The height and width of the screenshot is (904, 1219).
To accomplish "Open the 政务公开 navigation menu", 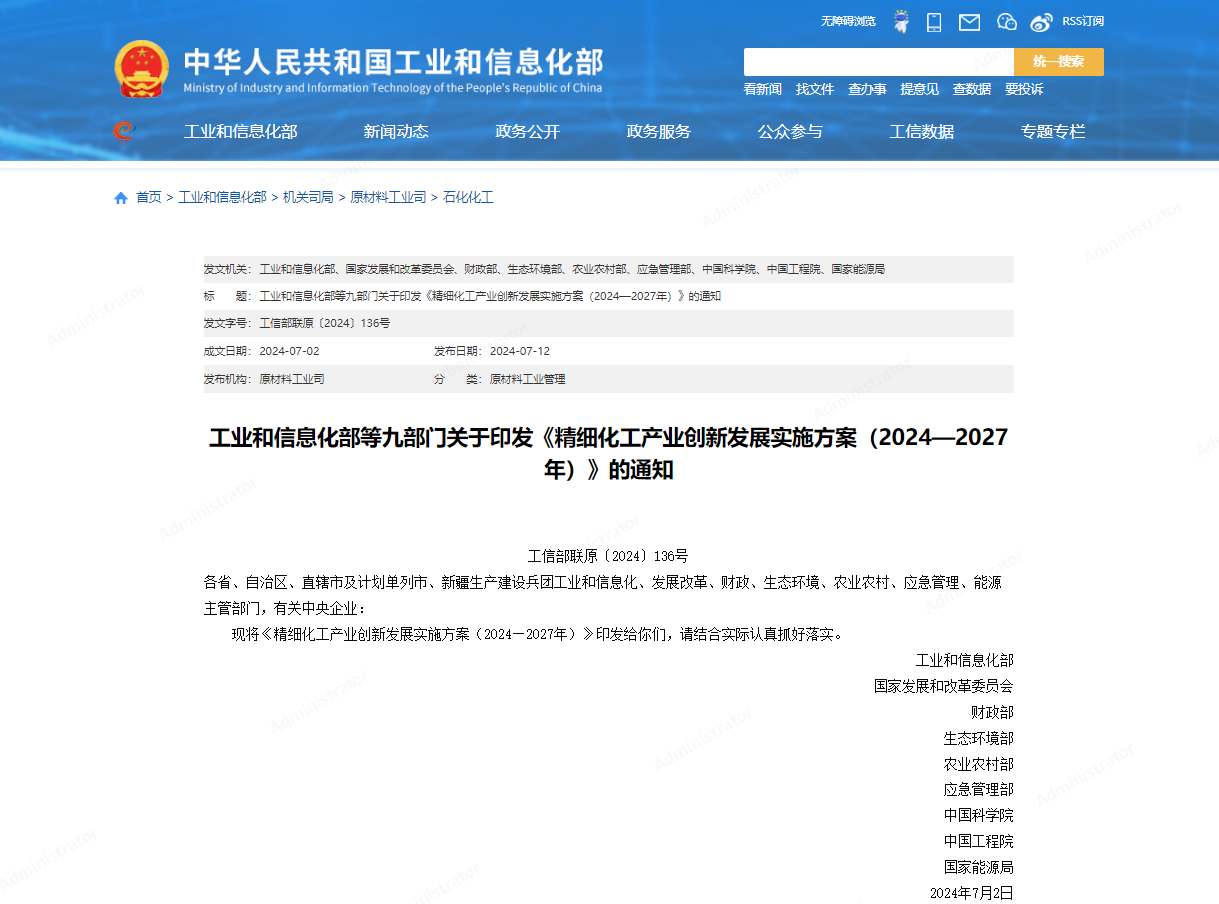I will tap(527, 131).
